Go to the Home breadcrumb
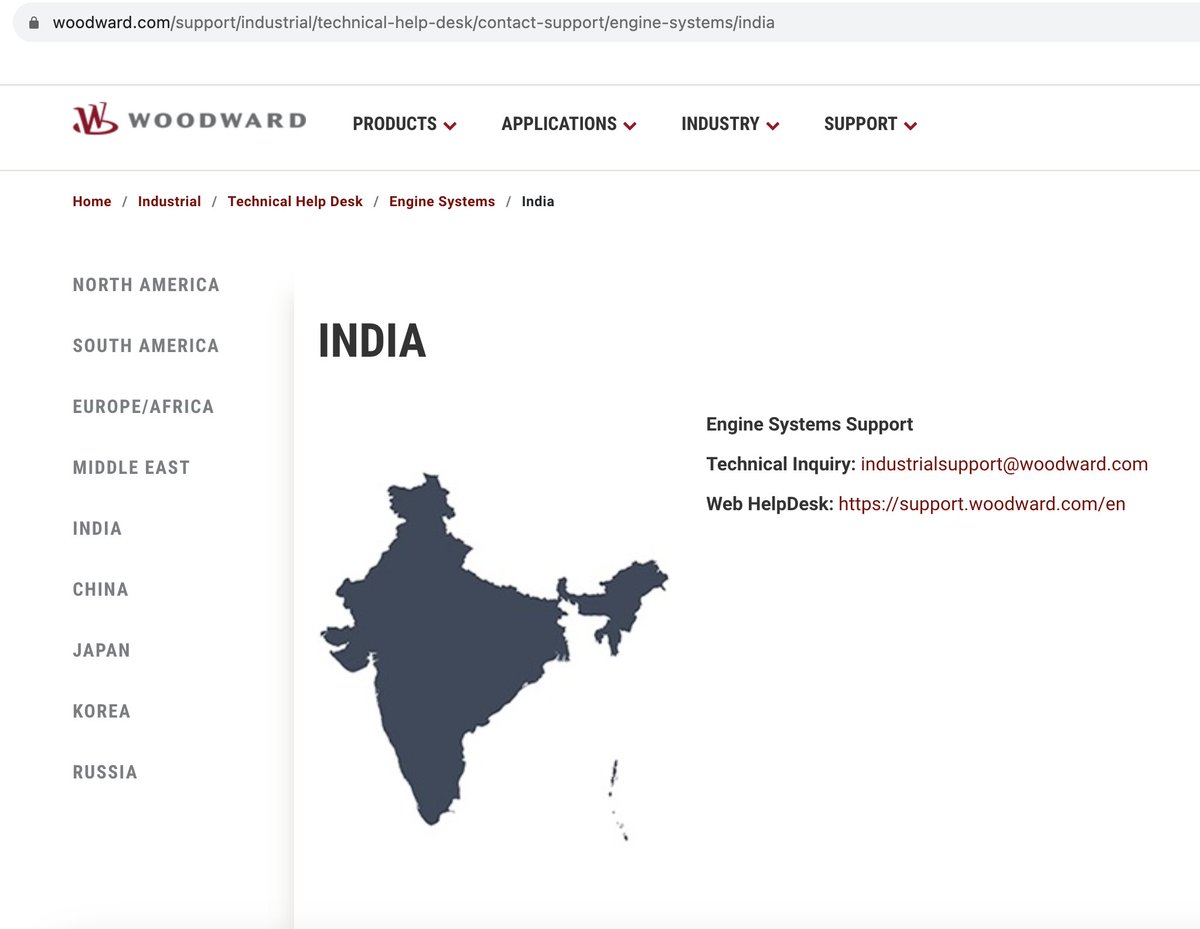Viewport: 1200px width, 929px height. point(92,202)
